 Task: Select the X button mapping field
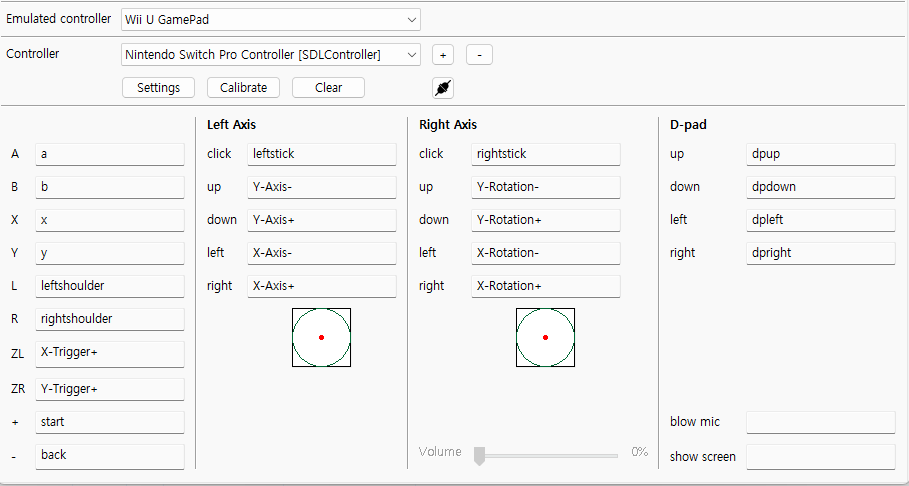pos(110,220)
